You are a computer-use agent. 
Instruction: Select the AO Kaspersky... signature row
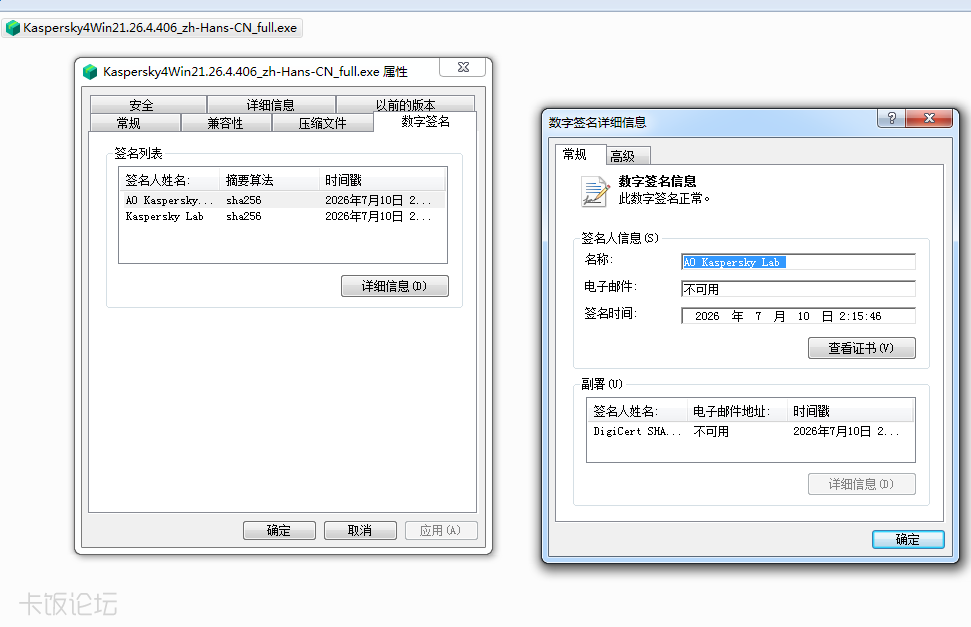283,200
